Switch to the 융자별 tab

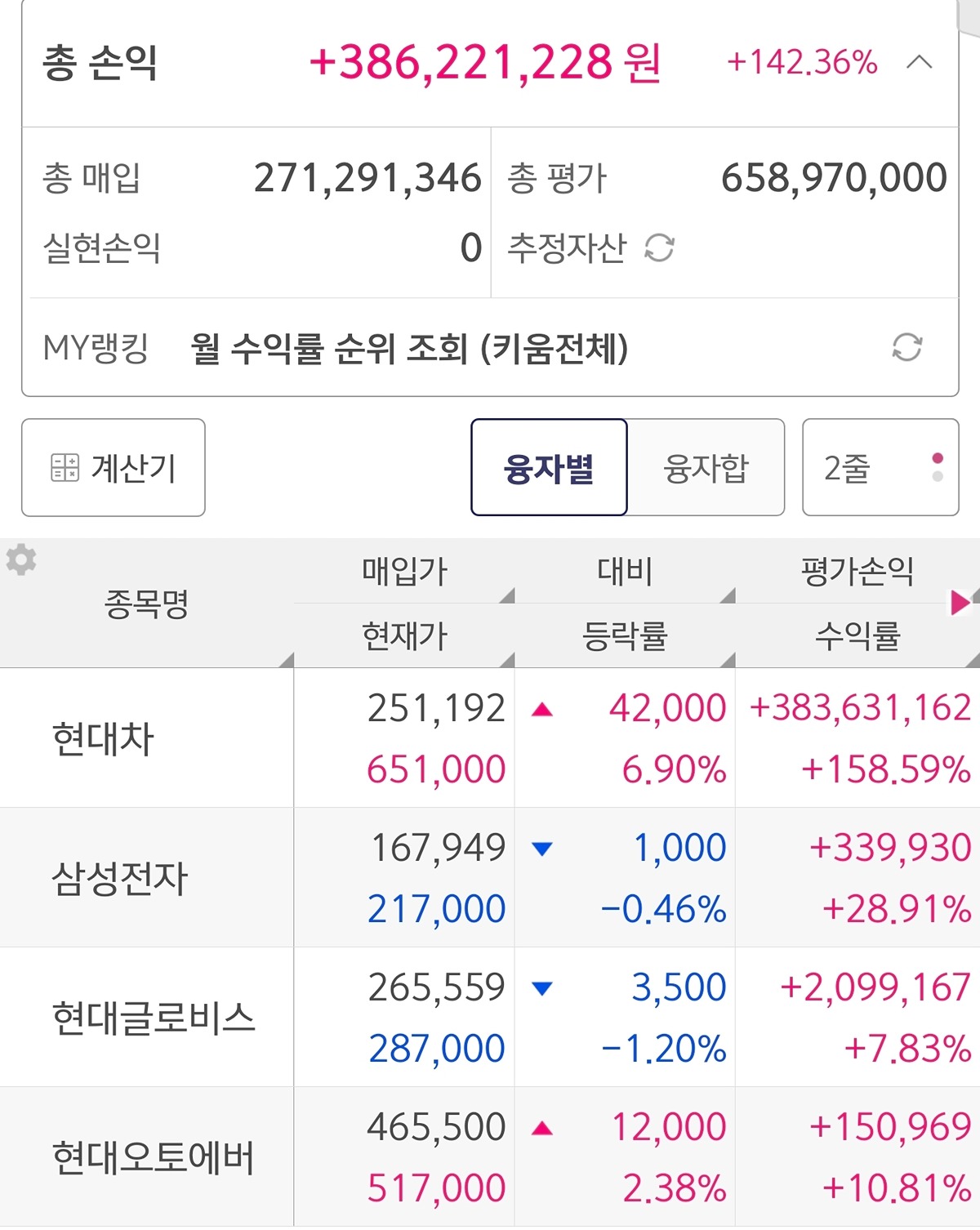(x=549, y=468)
